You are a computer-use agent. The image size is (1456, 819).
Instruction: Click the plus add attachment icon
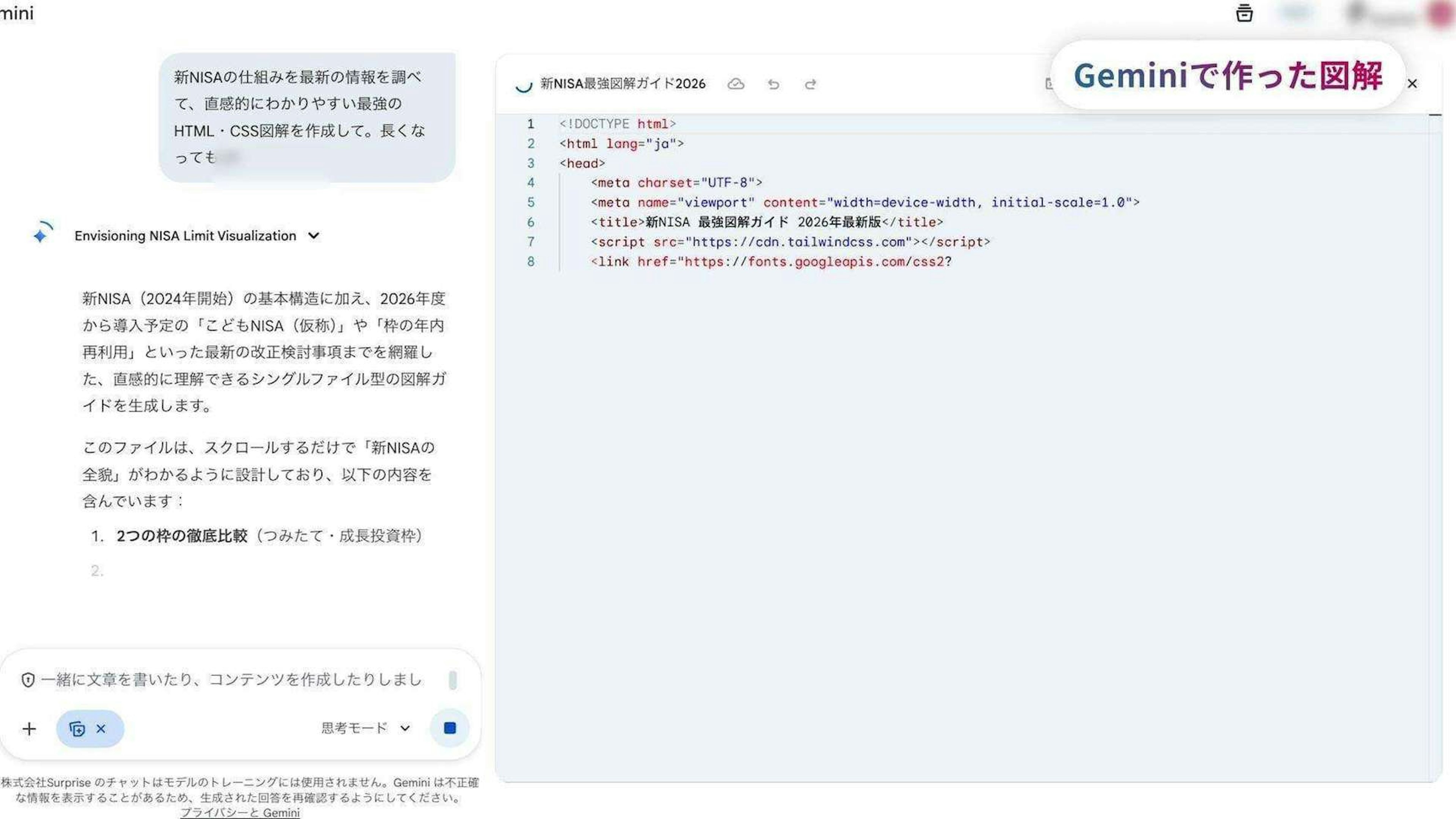(x=30, y=728)
